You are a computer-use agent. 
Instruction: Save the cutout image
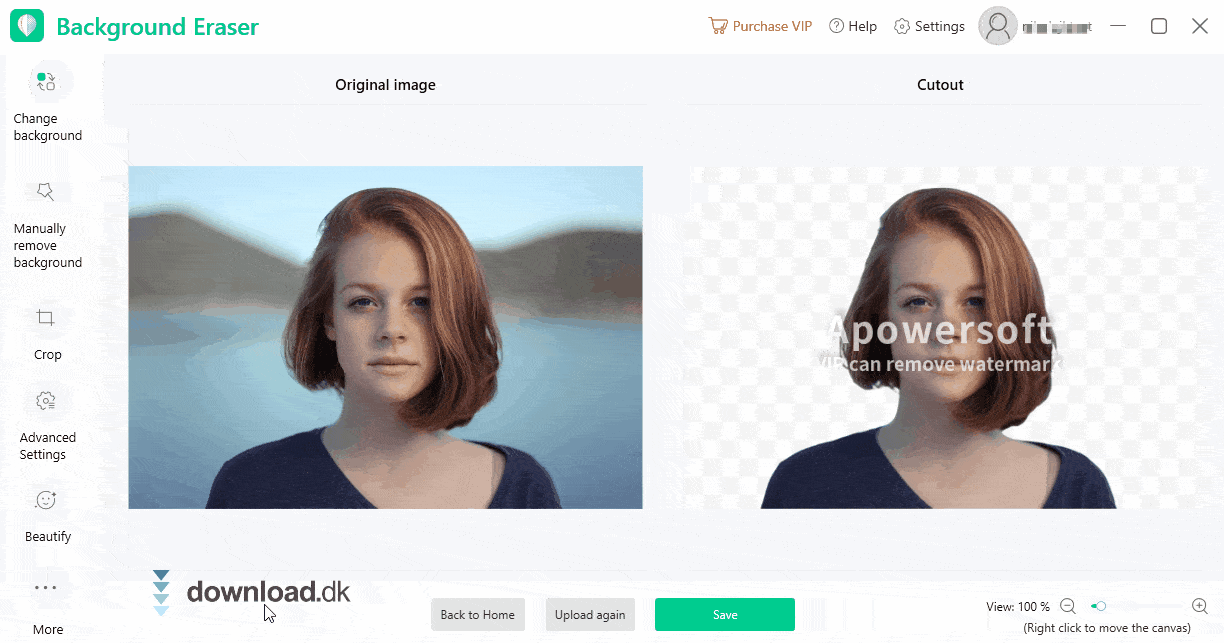725,614
